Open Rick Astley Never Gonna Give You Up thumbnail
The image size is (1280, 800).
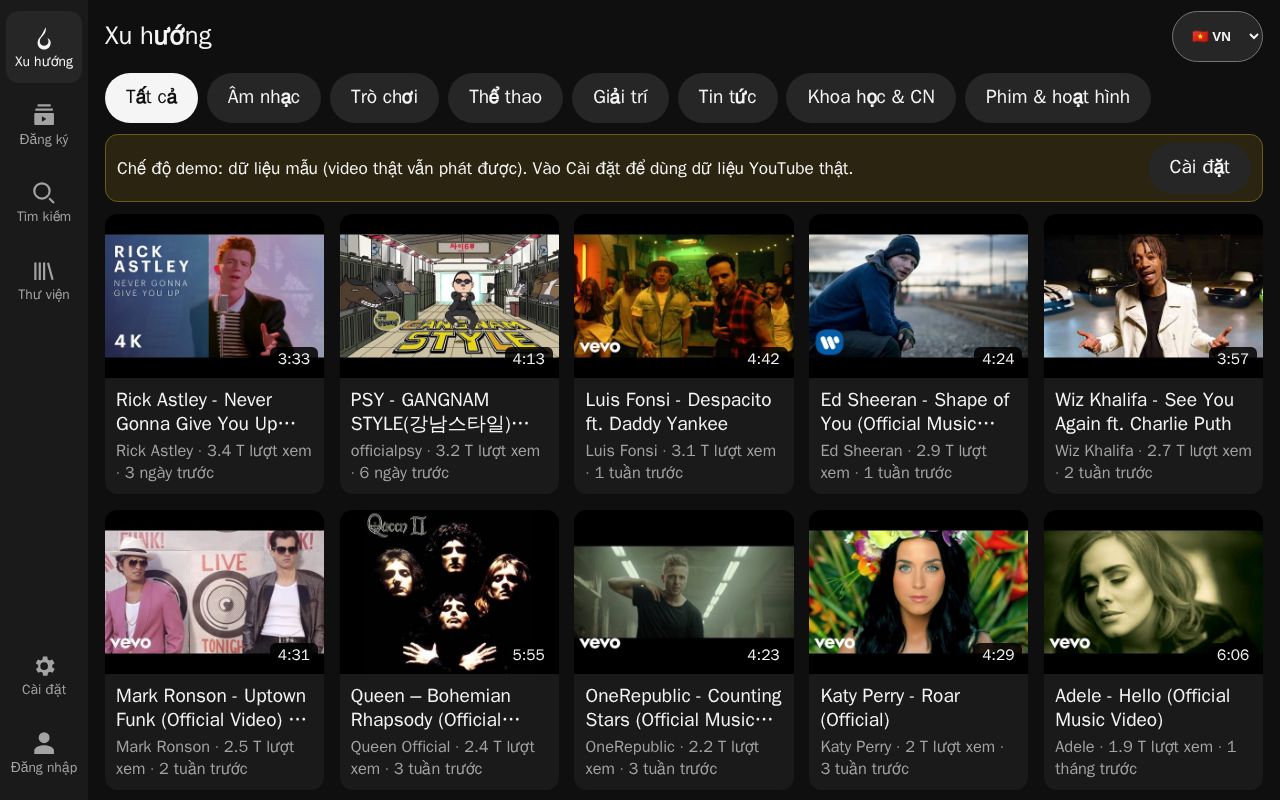pos(214,296)
